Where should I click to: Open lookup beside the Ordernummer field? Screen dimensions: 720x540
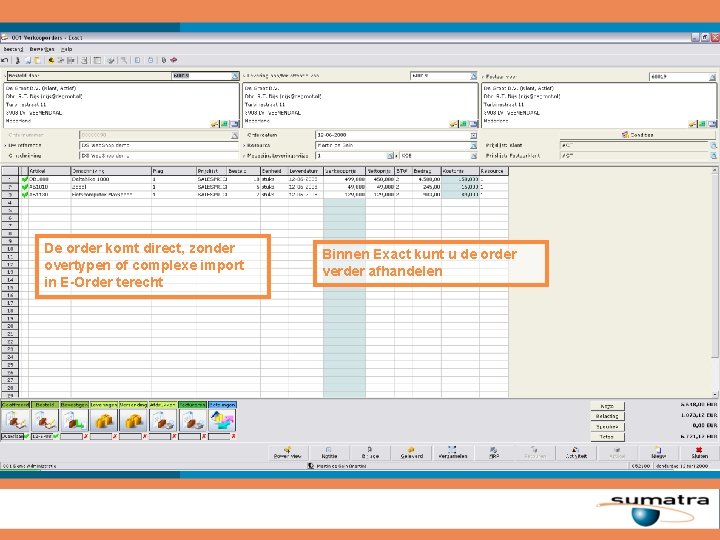[235, 135]
